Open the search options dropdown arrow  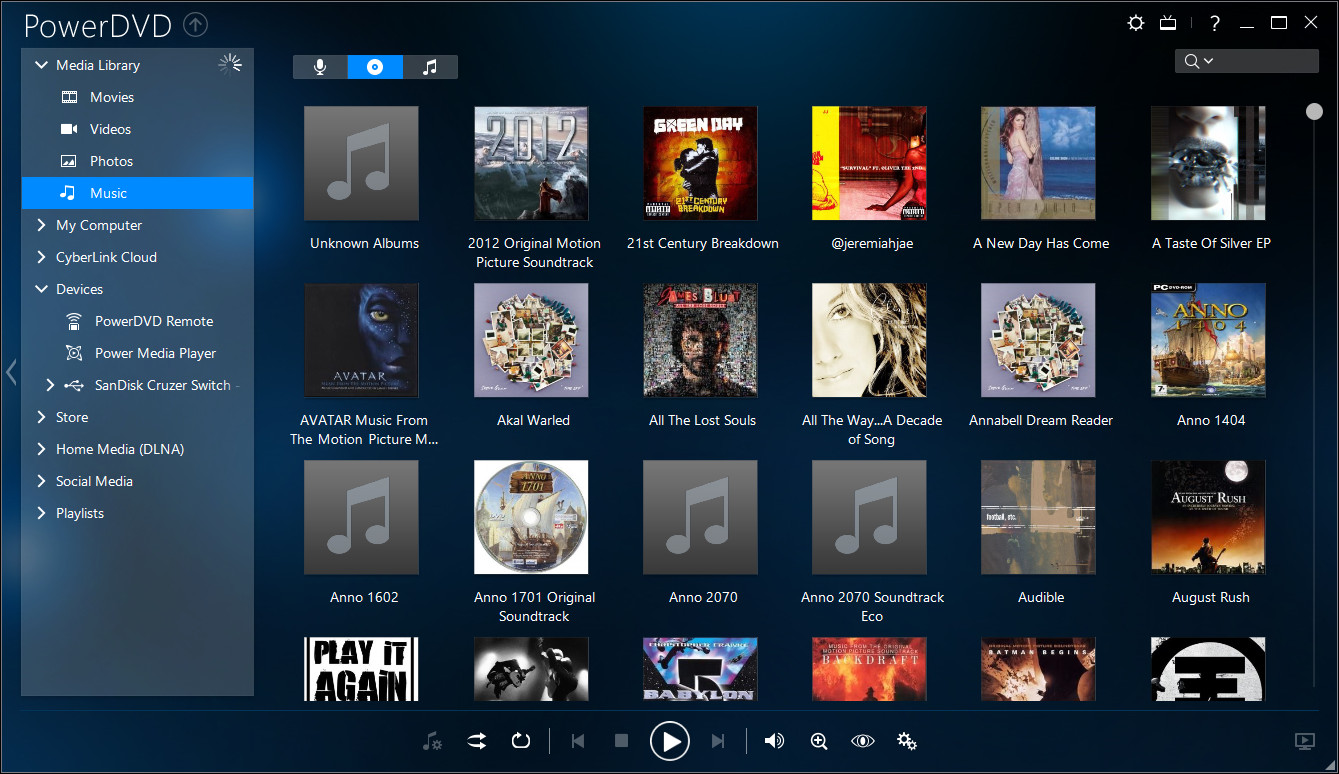click(x=1208, y=61)
